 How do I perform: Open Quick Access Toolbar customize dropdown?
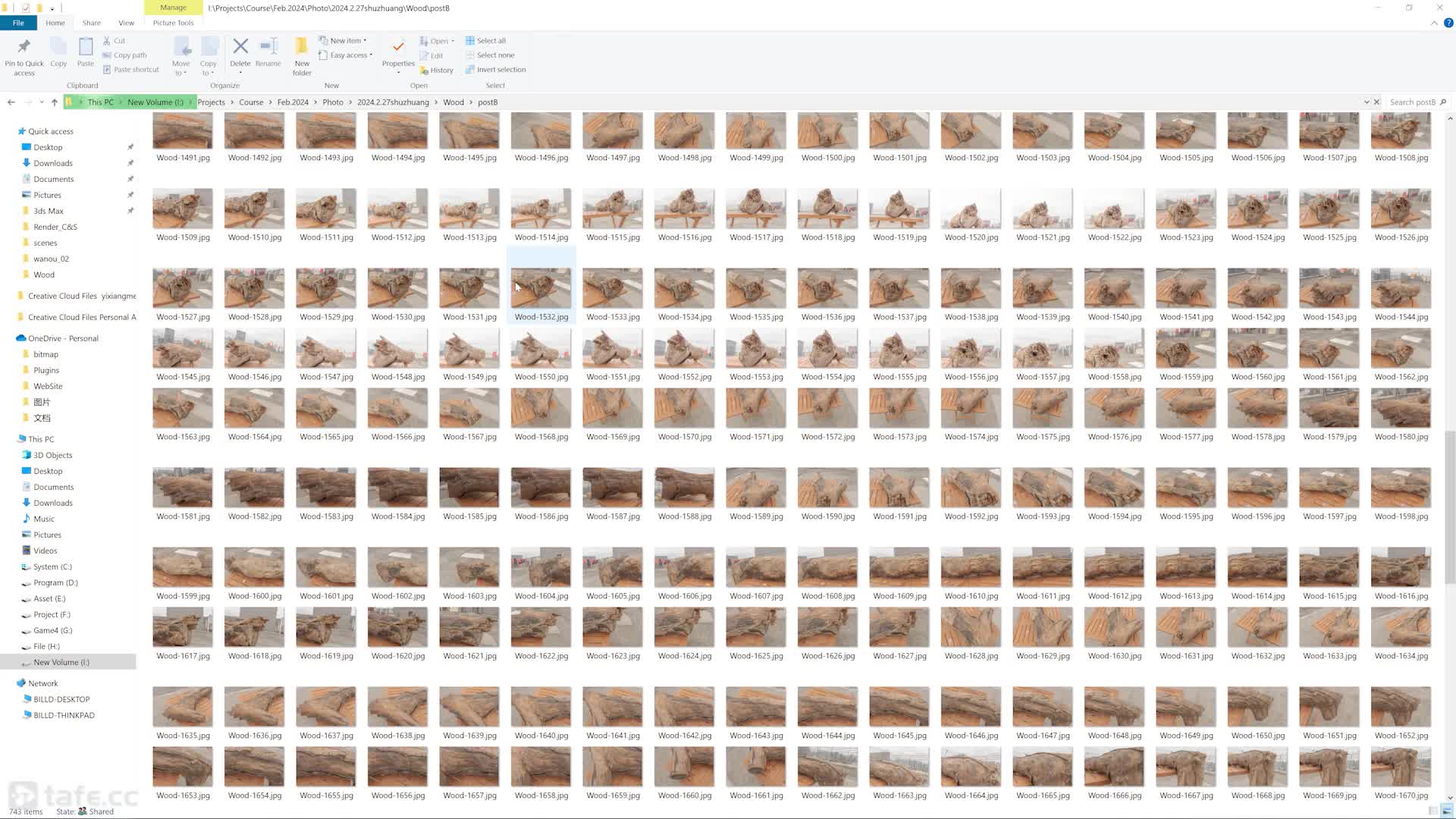[x=52, y=8]
